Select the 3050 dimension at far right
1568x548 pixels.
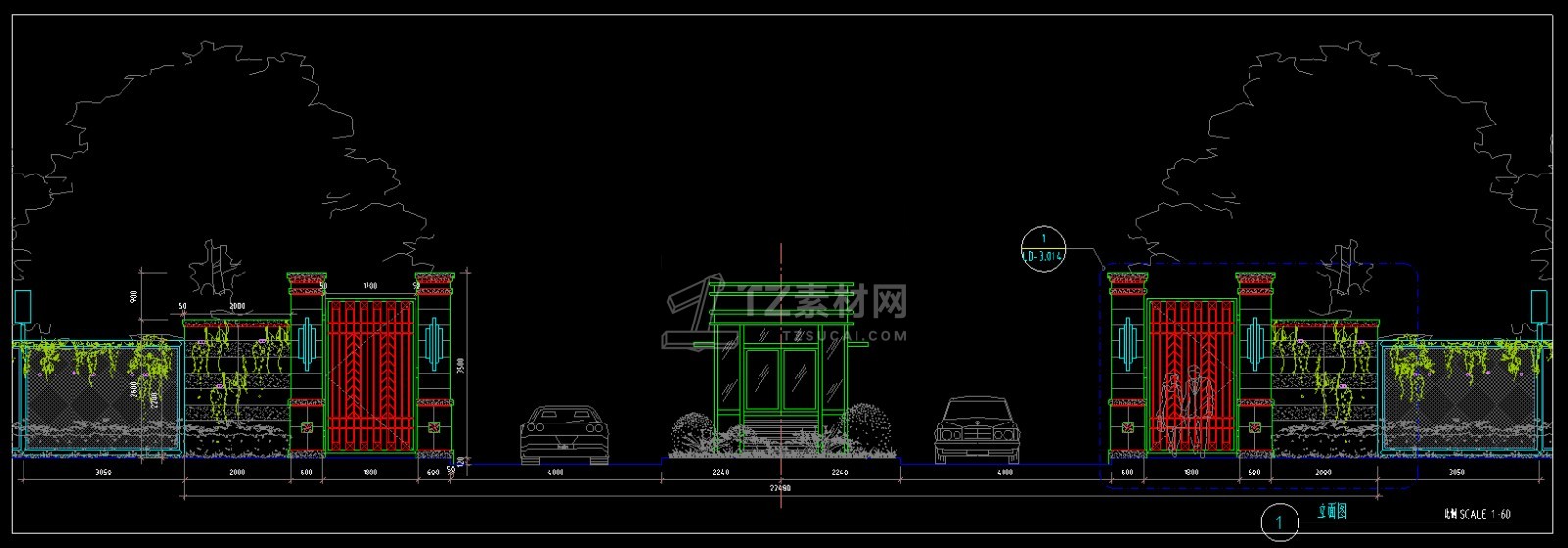(x=1455, y=473)
